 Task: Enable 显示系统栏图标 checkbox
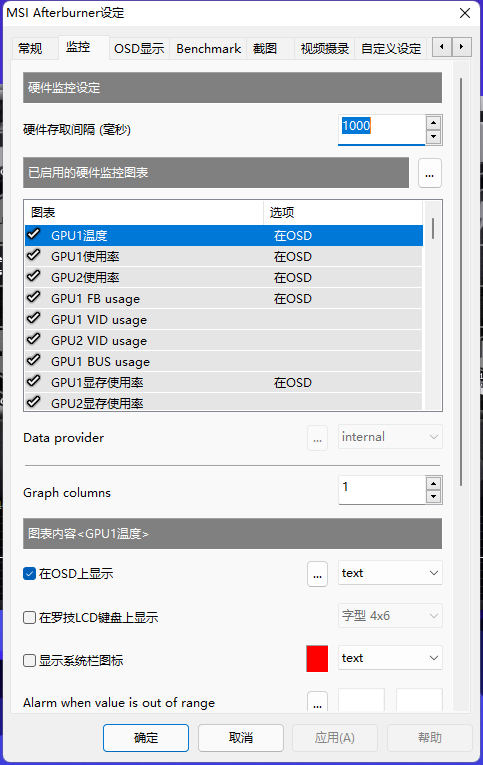[30, 660]
